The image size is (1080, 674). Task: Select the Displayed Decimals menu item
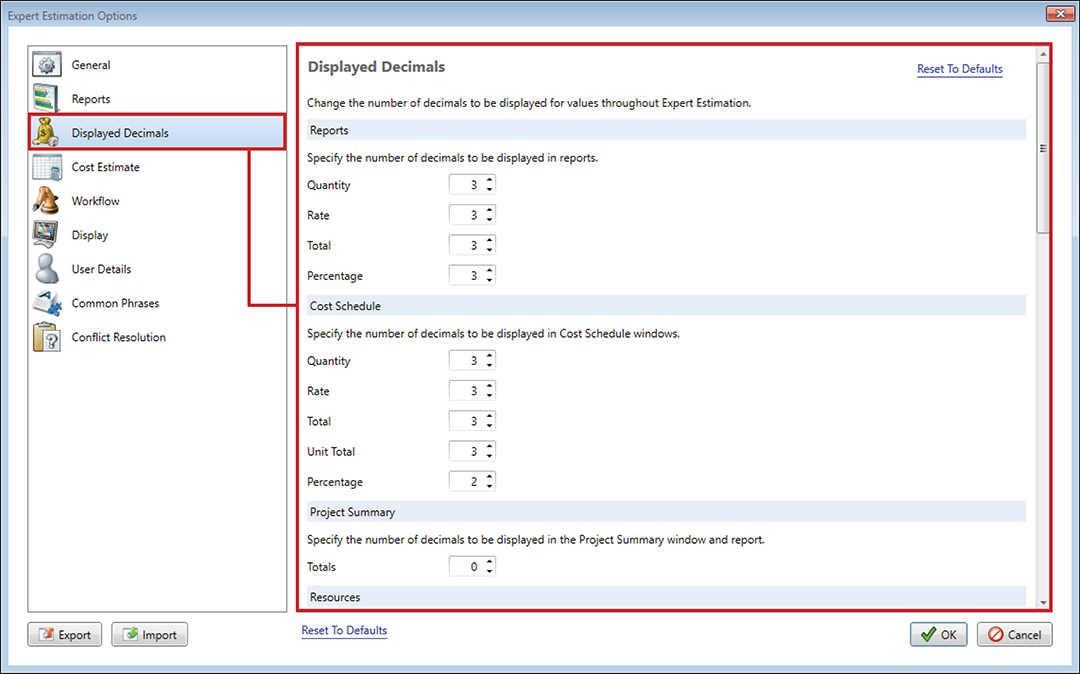(120, 133)
